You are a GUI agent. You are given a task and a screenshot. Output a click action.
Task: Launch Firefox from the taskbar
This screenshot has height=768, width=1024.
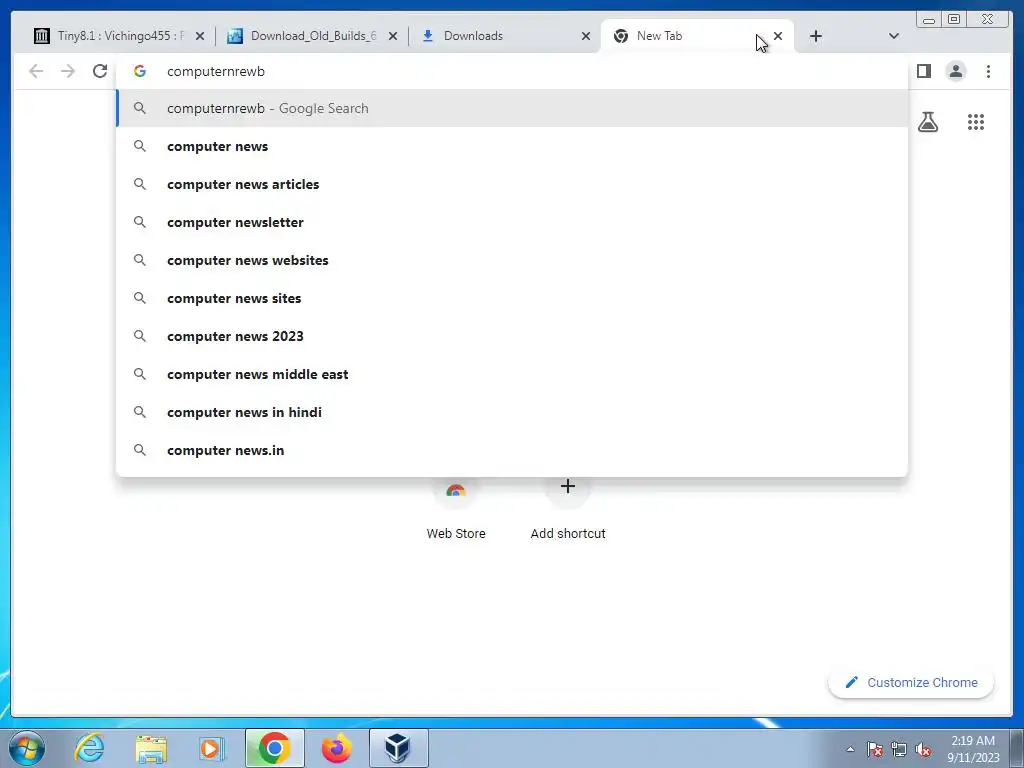point(336,748)
